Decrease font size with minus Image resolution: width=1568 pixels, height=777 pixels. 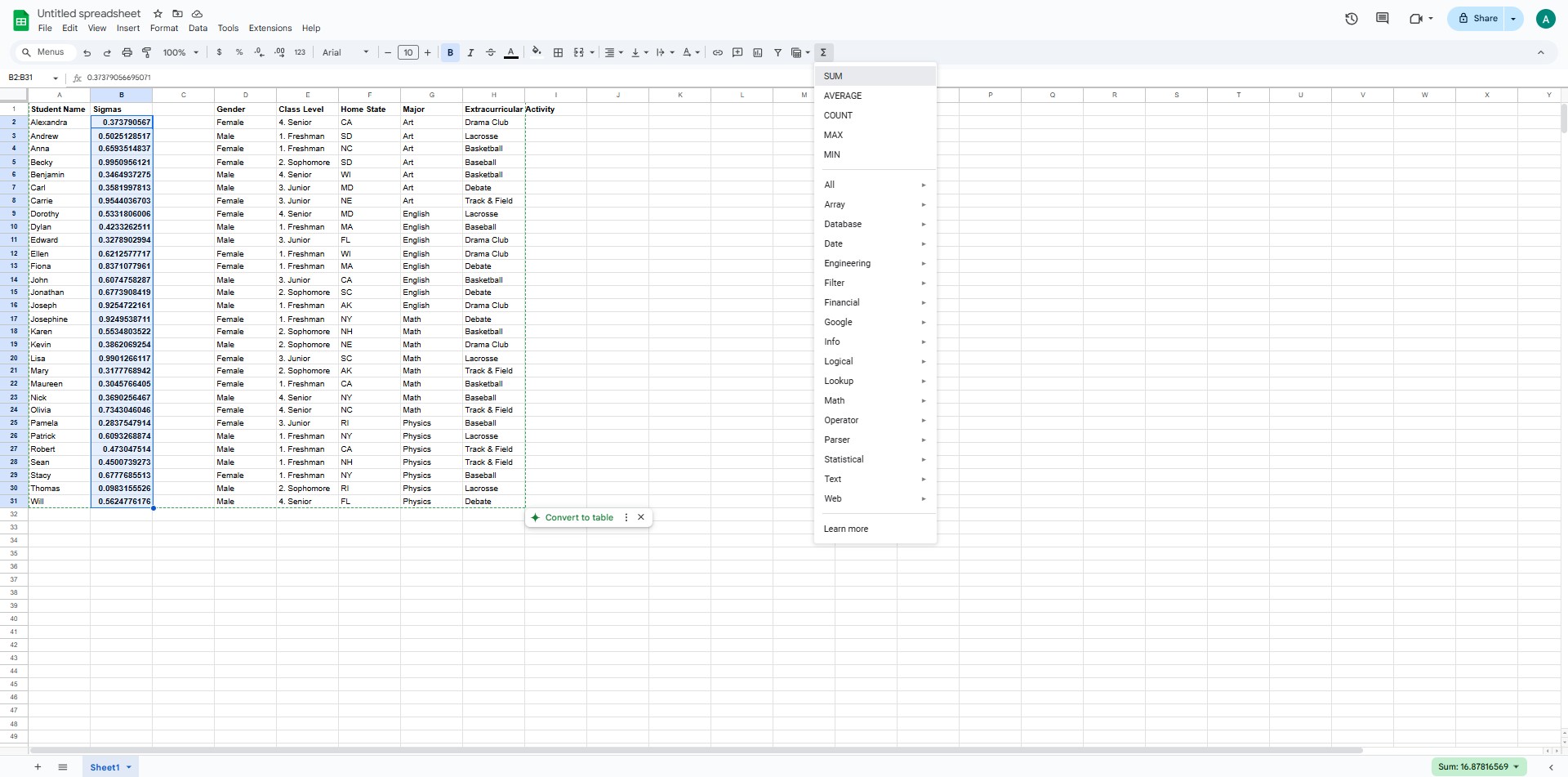388,52
